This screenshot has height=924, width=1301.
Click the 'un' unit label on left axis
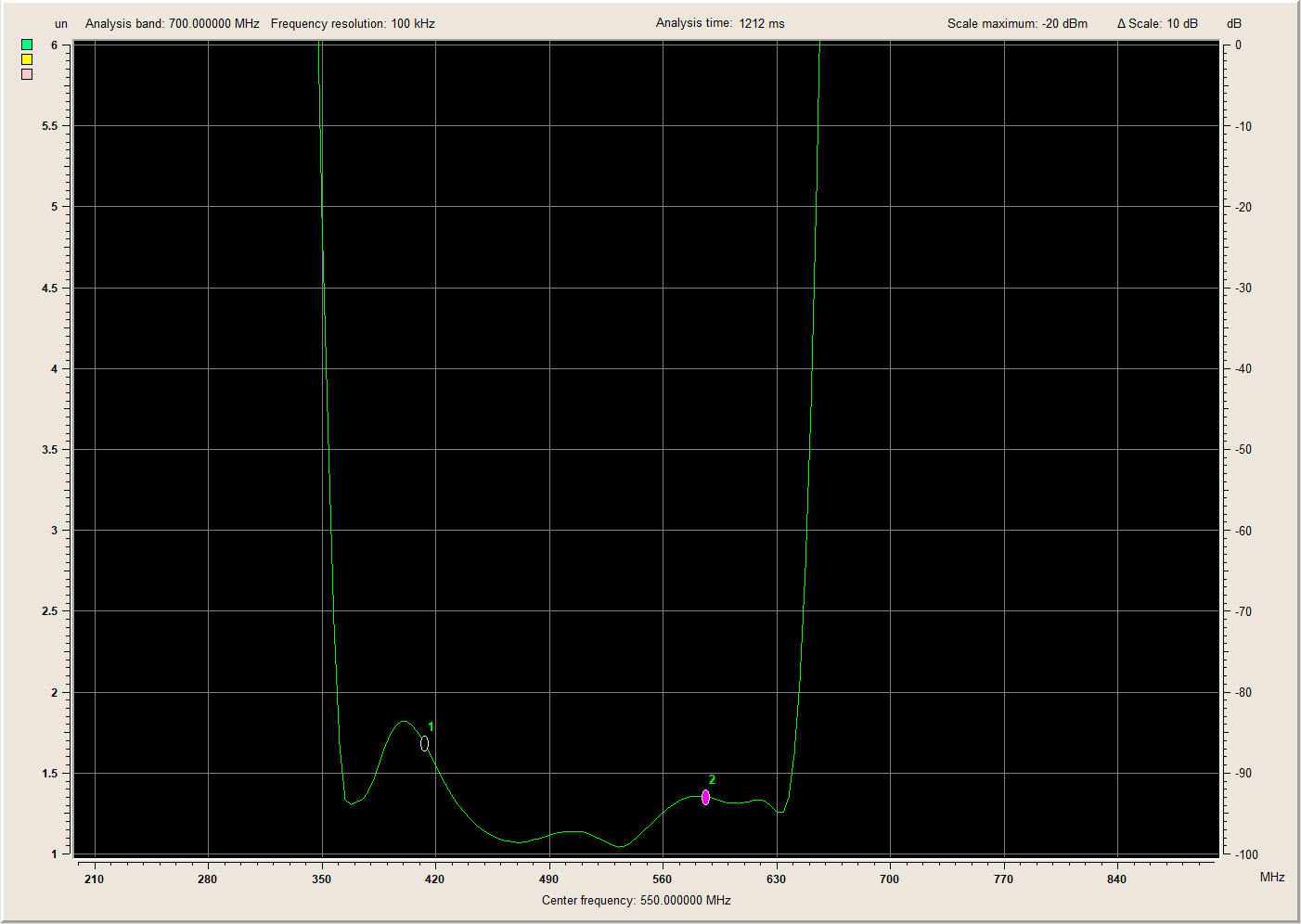[61, 23]
